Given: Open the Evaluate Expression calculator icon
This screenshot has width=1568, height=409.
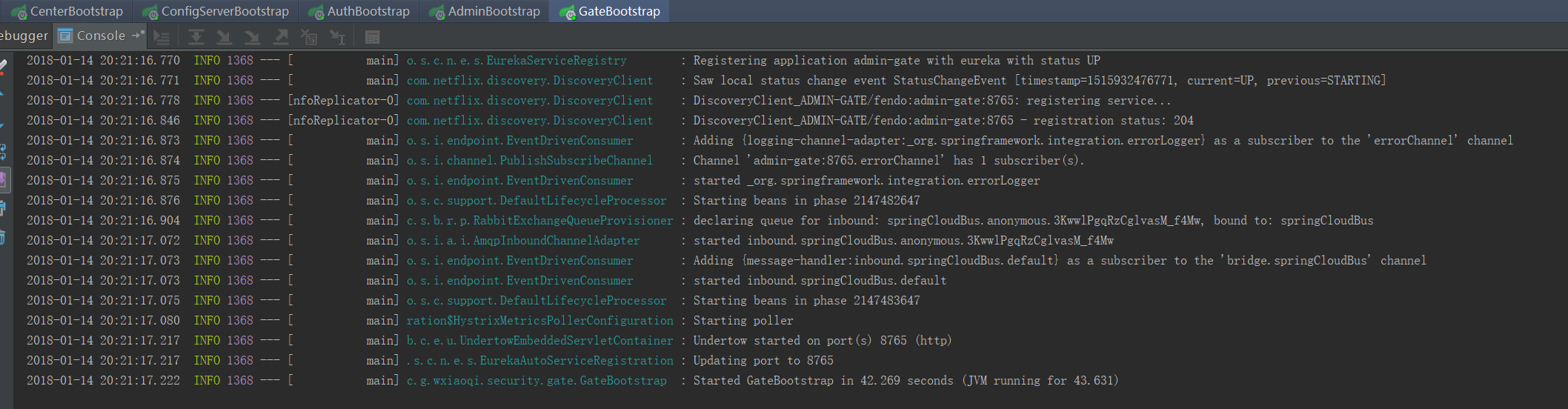Looking at the screenshot, I should point(373,36).
